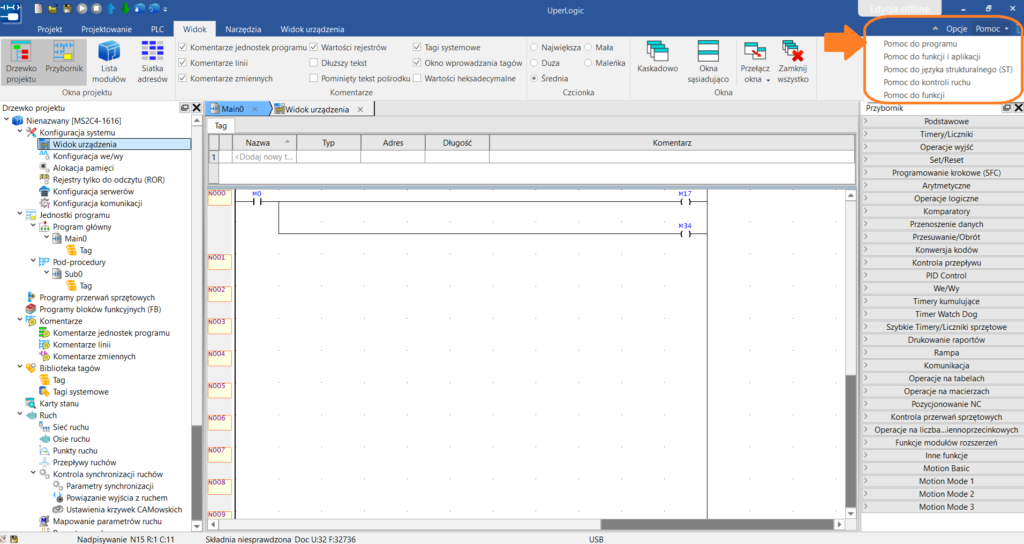
Task: Open the Projekt ribbon tab
Action: pos(50,29)
